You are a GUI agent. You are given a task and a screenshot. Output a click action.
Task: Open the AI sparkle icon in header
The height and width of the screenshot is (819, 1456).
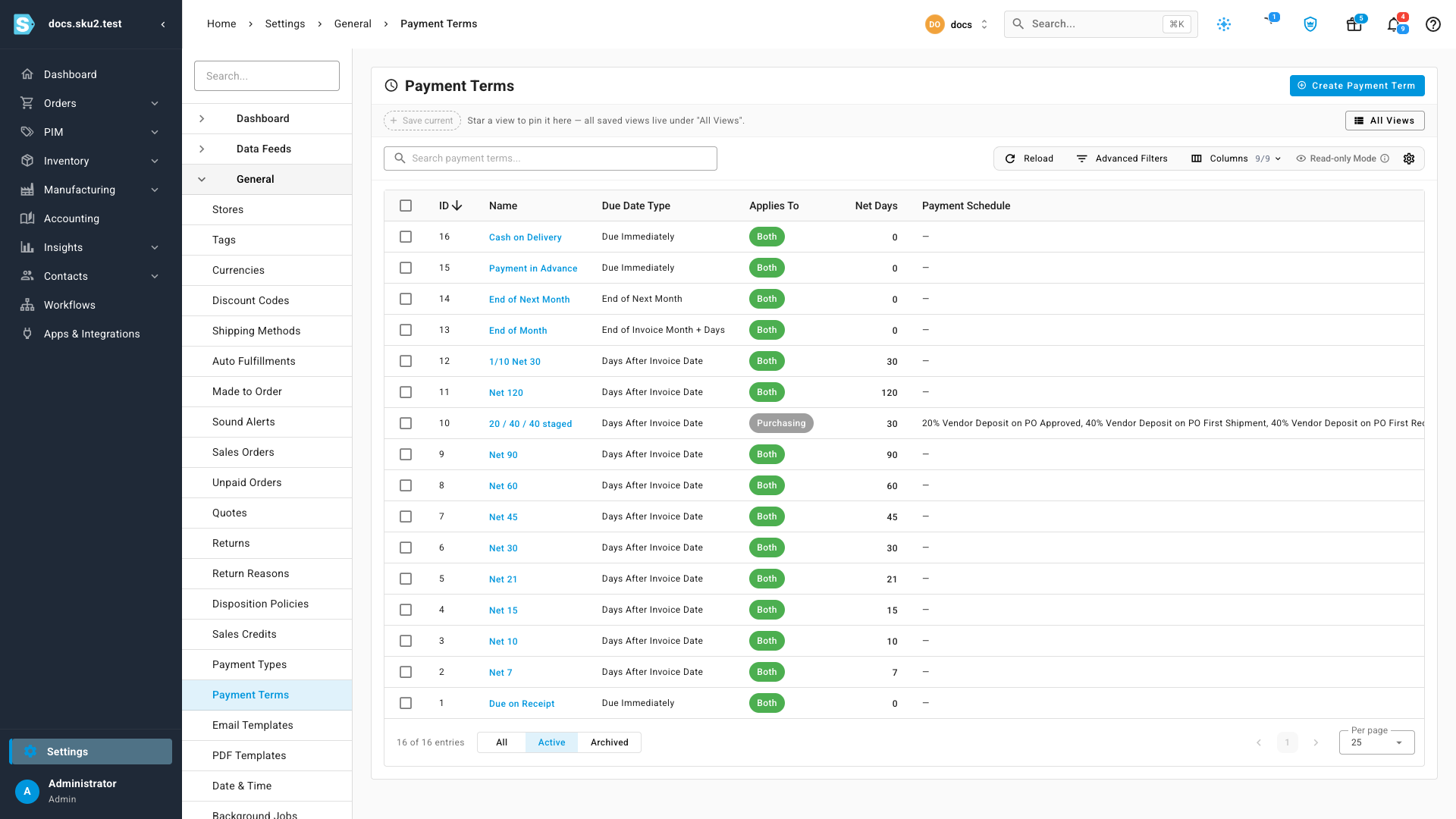click(1224, 24)
